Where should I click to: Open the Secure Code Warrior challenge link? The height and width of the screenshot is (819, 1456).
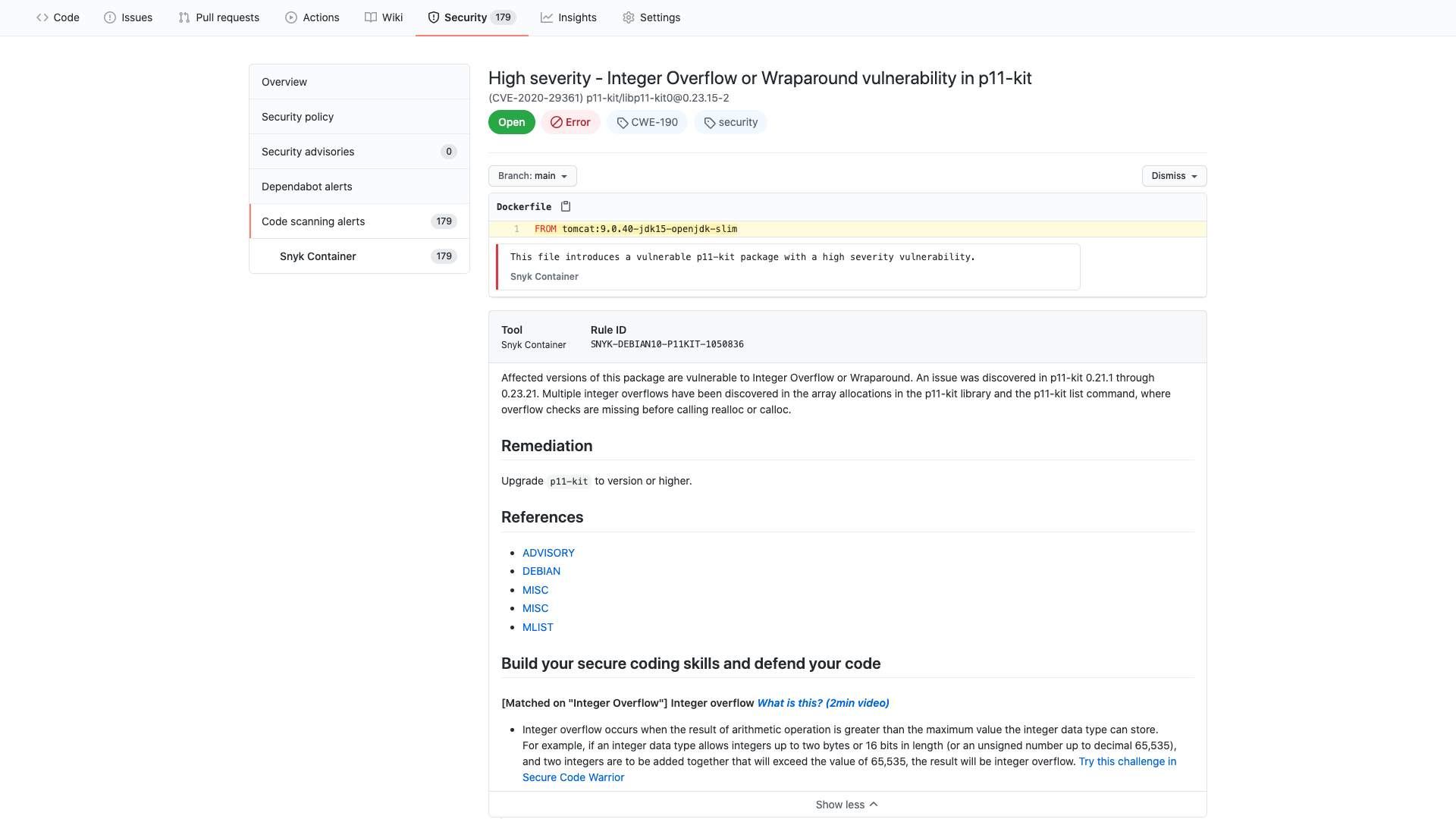[574, 777]
